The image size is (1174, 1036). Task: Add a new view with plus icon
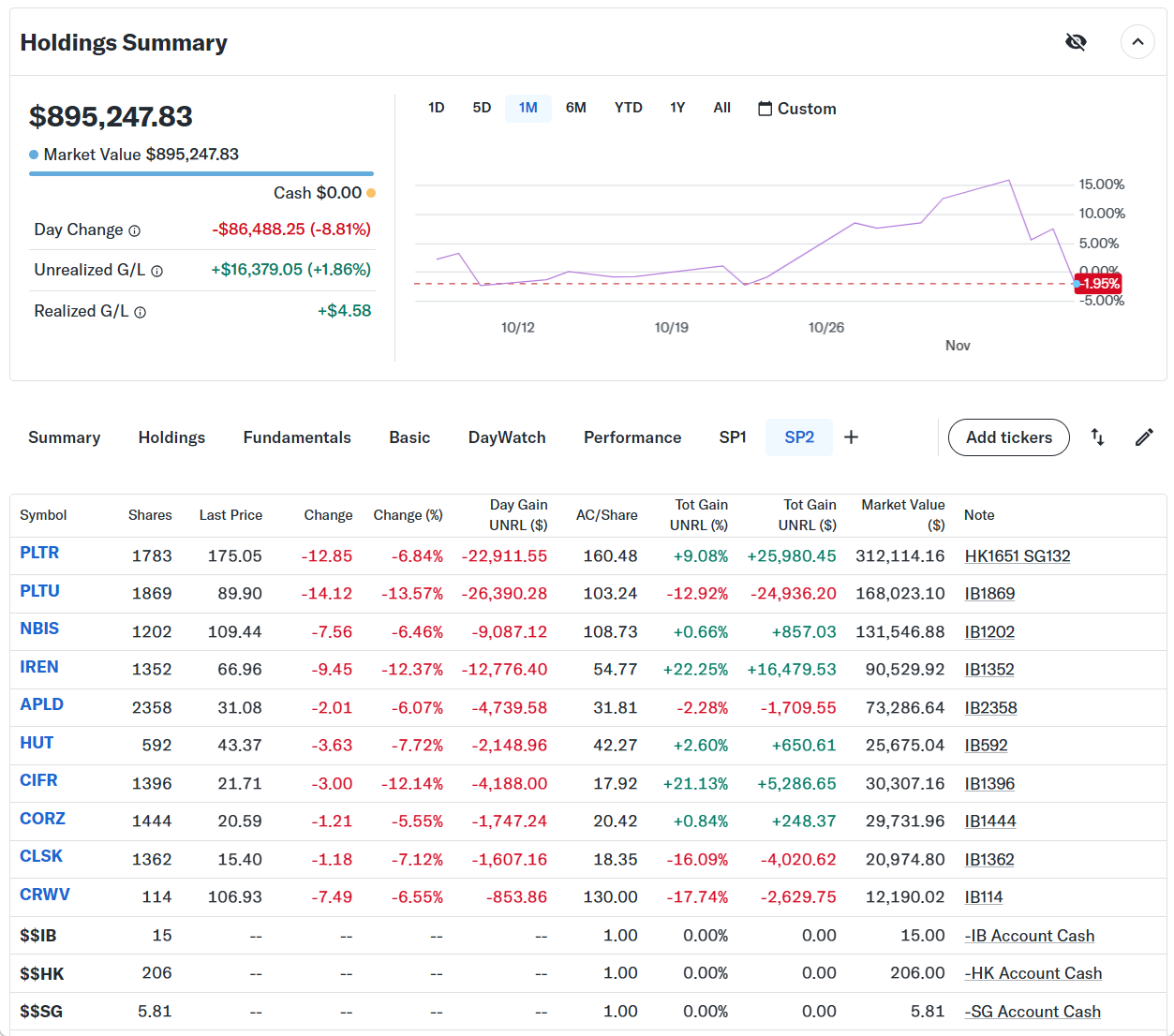click(x=851, y=437)
